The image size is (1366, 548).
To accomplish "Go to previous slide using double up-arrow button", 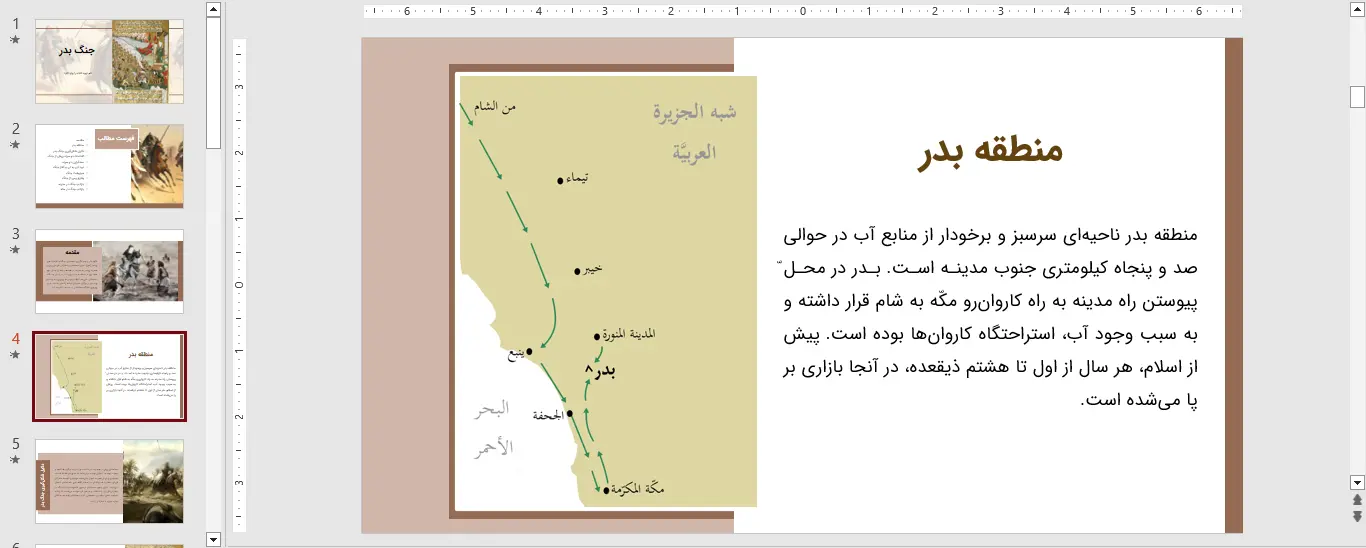I will tap(1357, 499).
